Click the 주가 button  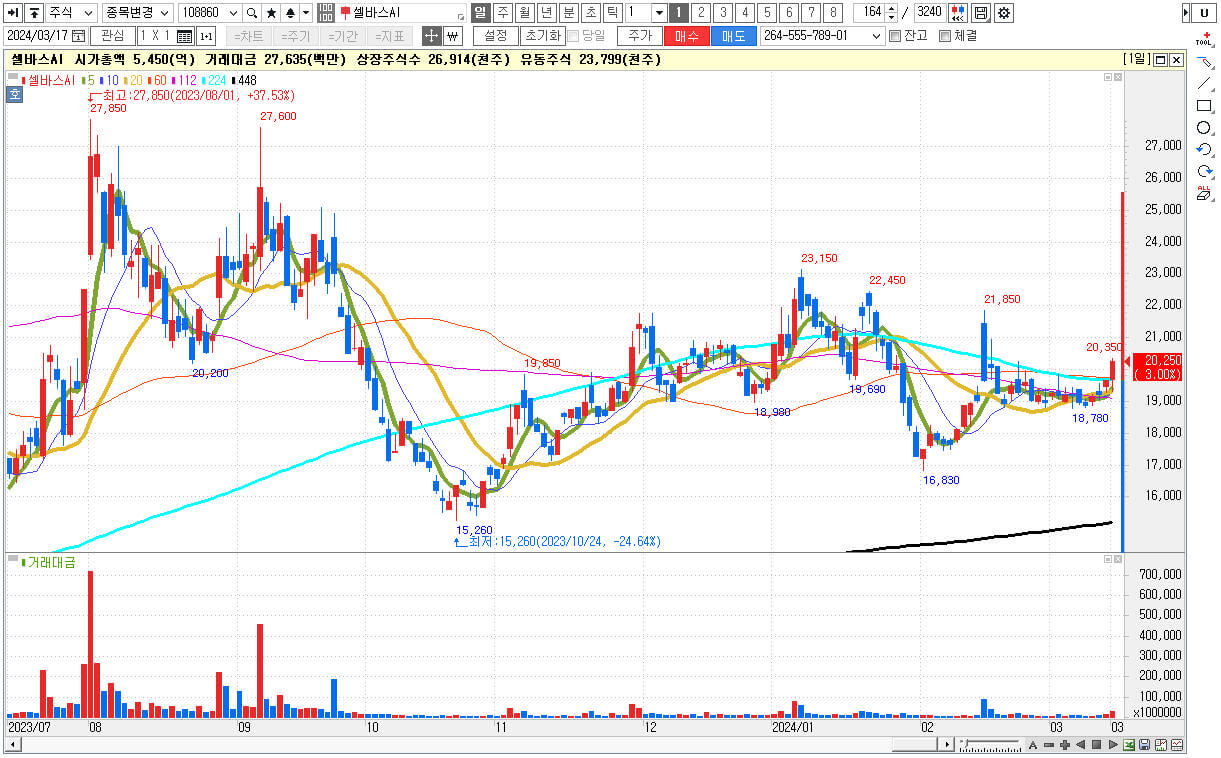pos(639,36)
